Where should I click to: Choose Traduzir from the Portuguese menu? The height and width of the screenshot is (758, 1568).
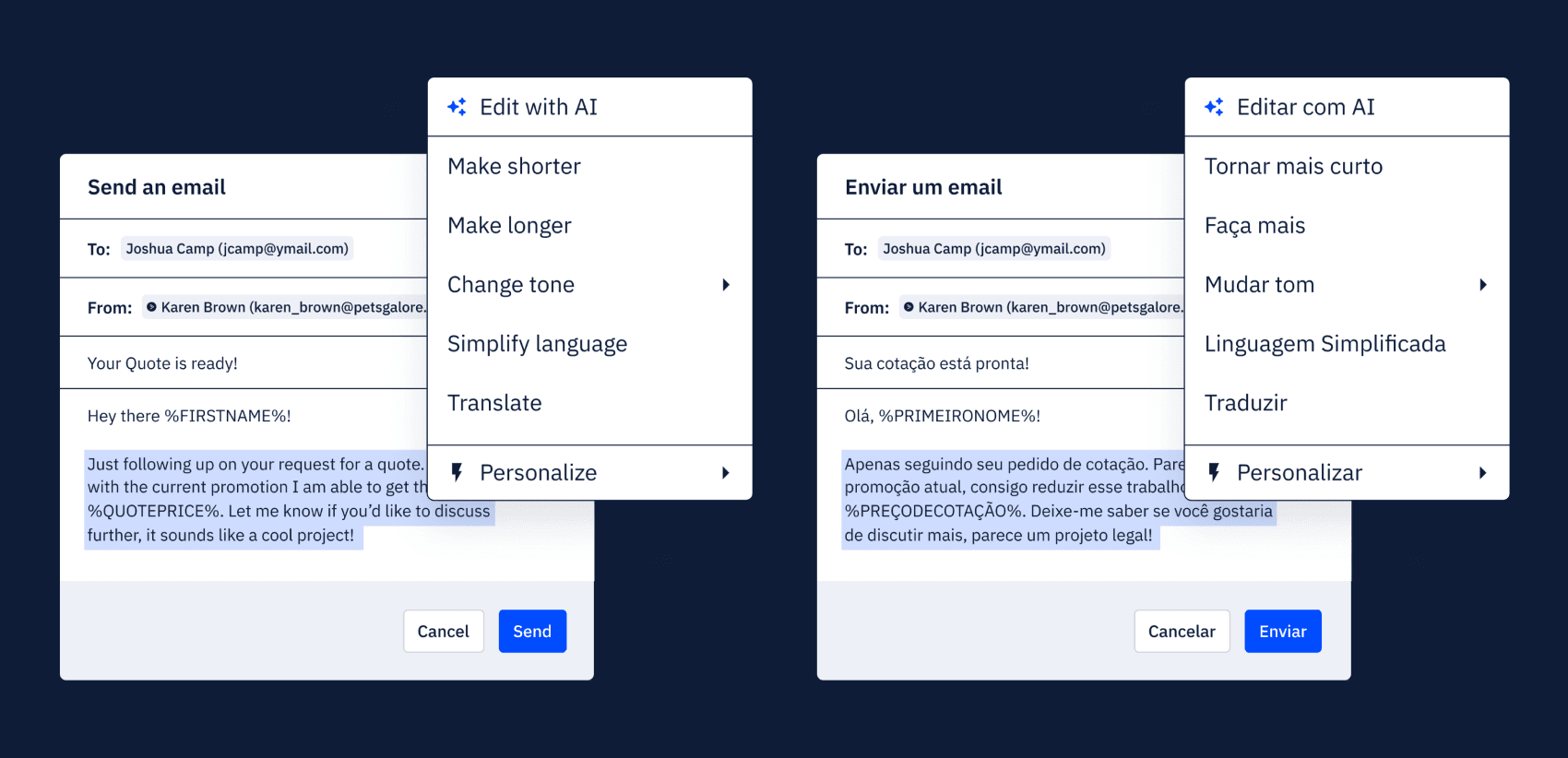pos(1245,403)
